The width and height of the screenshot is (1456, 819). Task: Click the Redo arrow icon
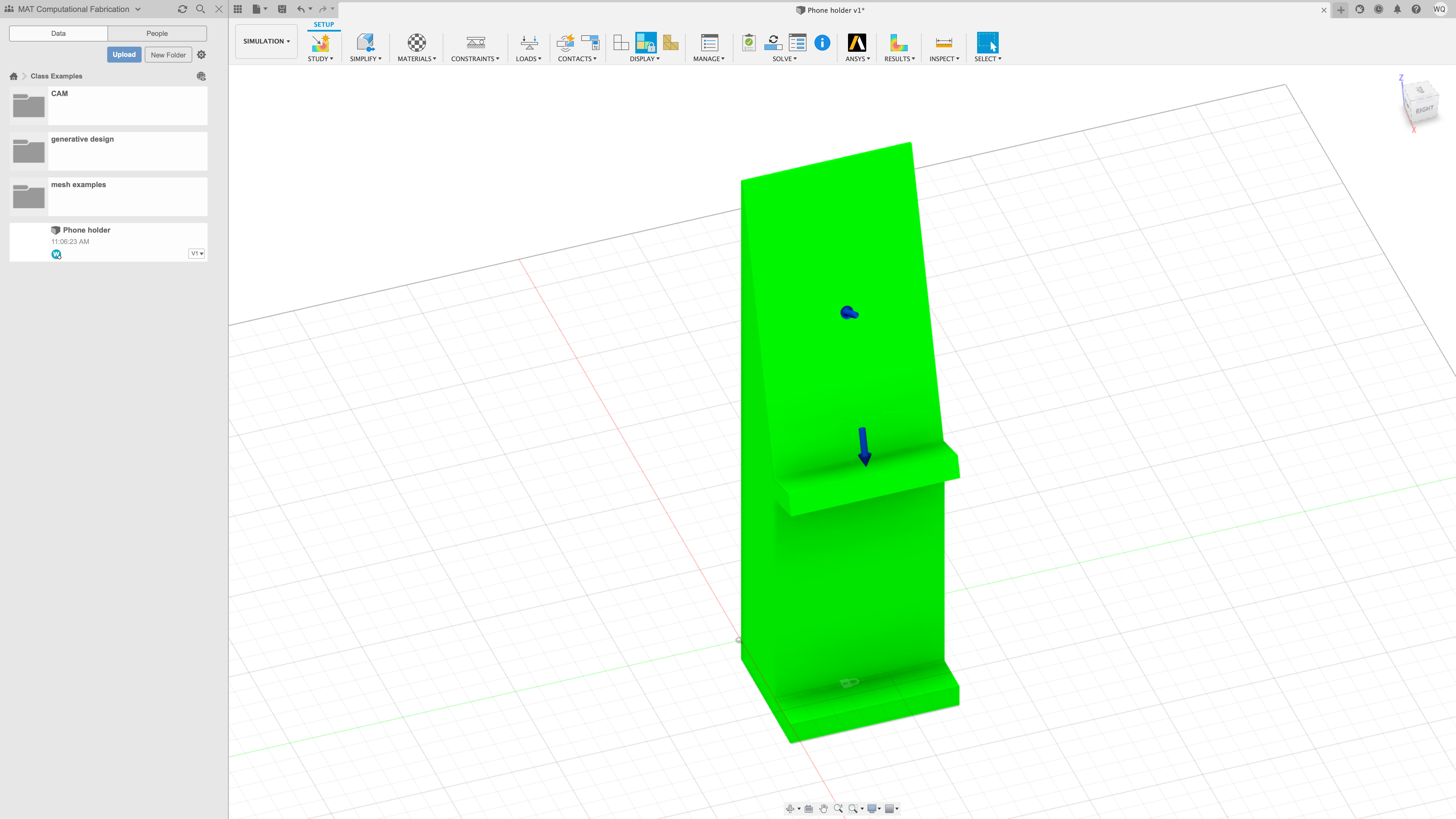click(x=323, y=9)
